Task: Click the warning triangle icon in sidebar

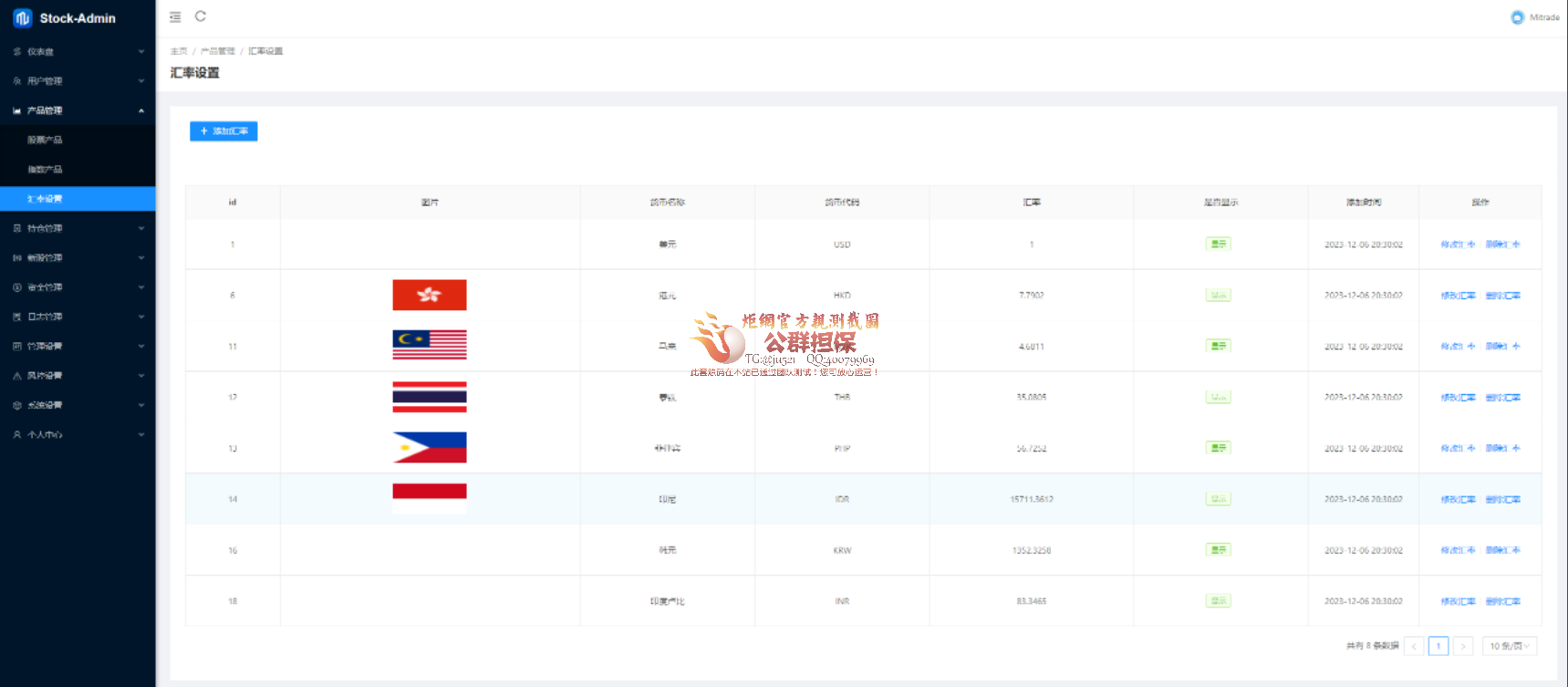Action: pos(17,376)
